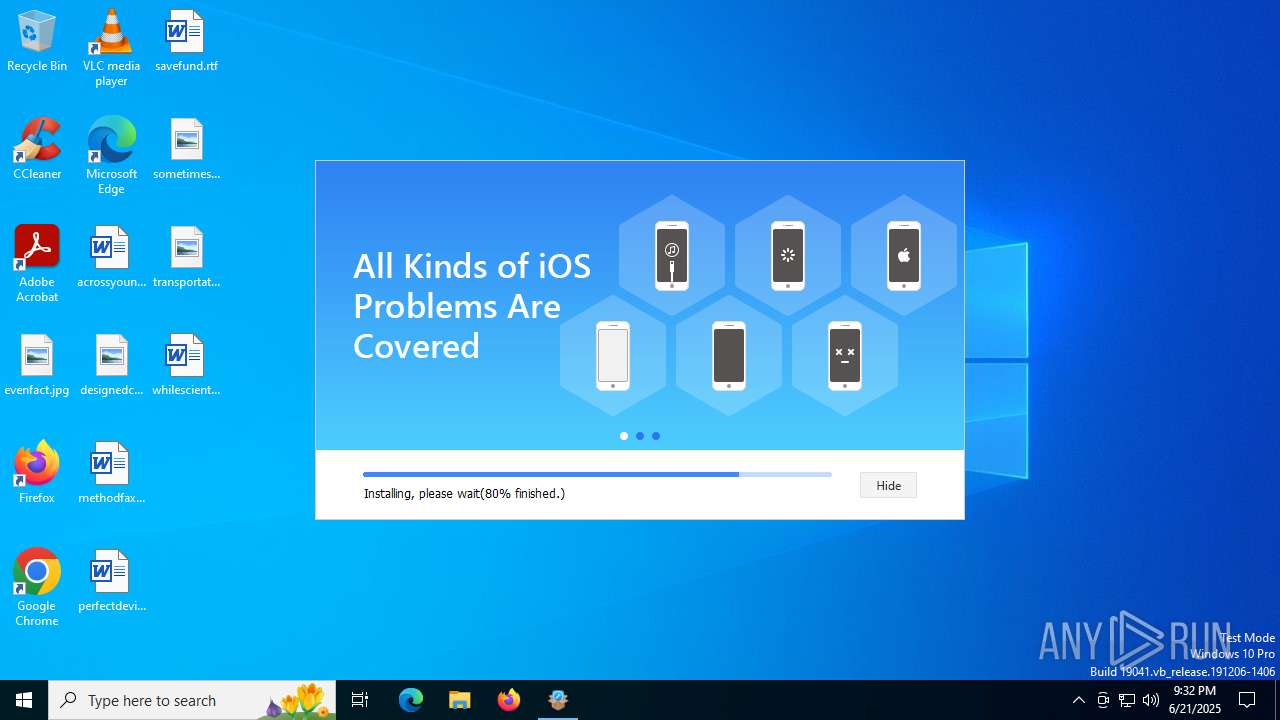Click 'All Kinds of iOS Problems' headline
This screenshot has width=1280, height=720.
pyautogui.click(x=472, y=306)
